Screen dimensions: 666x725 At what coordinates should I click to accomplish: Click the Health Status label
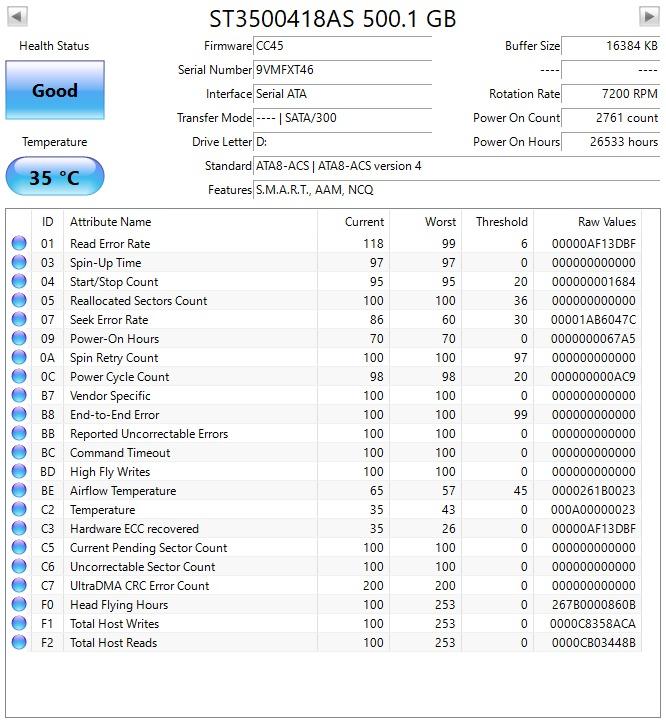pos(54,46)
